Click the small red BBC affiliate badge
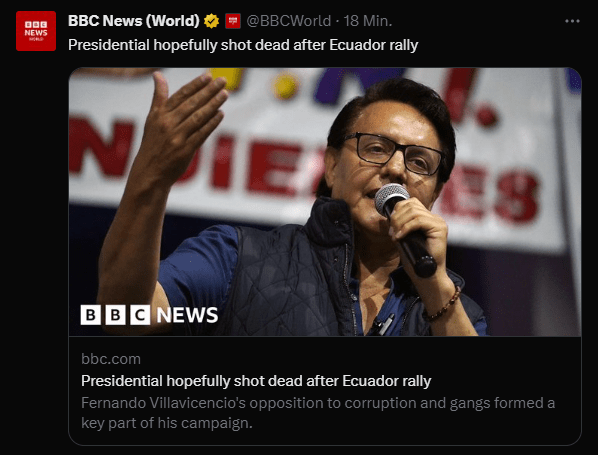 coord(233,21)
